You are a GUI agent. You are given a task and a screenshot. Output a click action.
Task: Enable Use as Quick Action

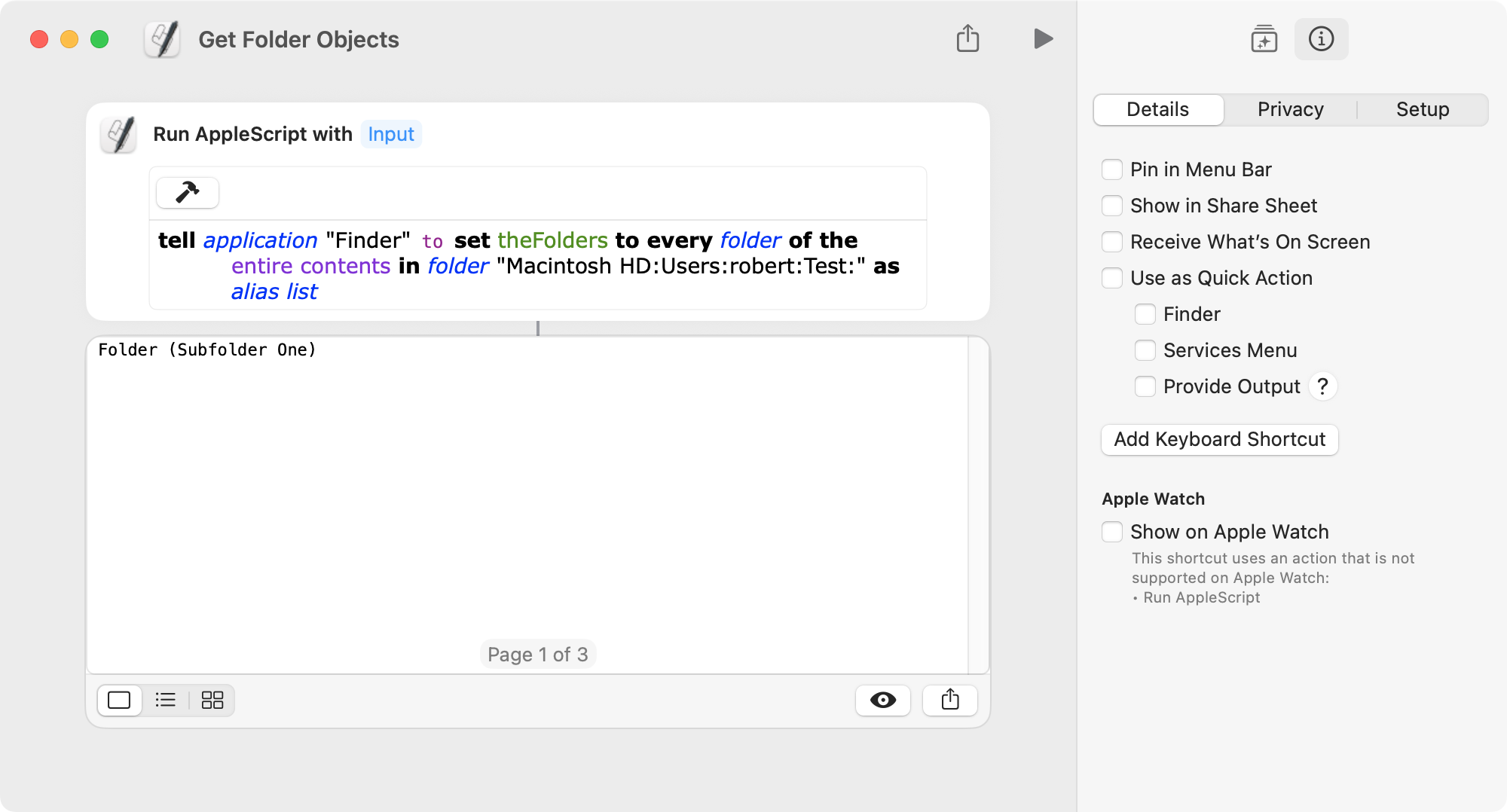(1112, 278)
